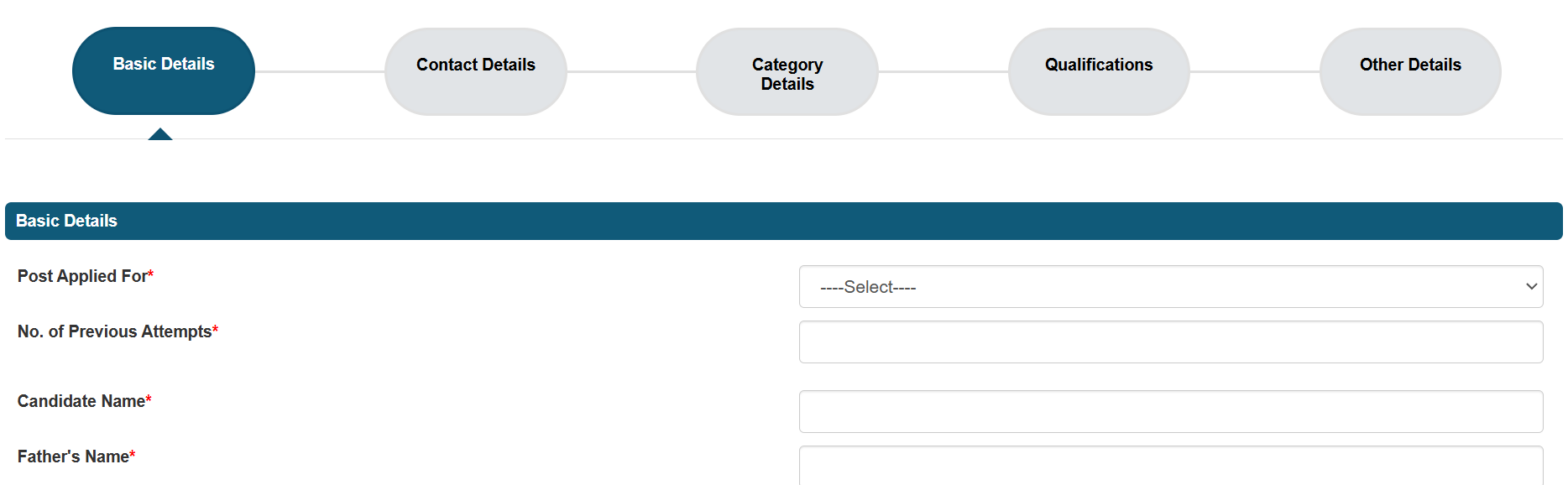This screenshot has height=485, width=1568.
Task: Click into the Candidate Name text box
Action: (1170, 412)
